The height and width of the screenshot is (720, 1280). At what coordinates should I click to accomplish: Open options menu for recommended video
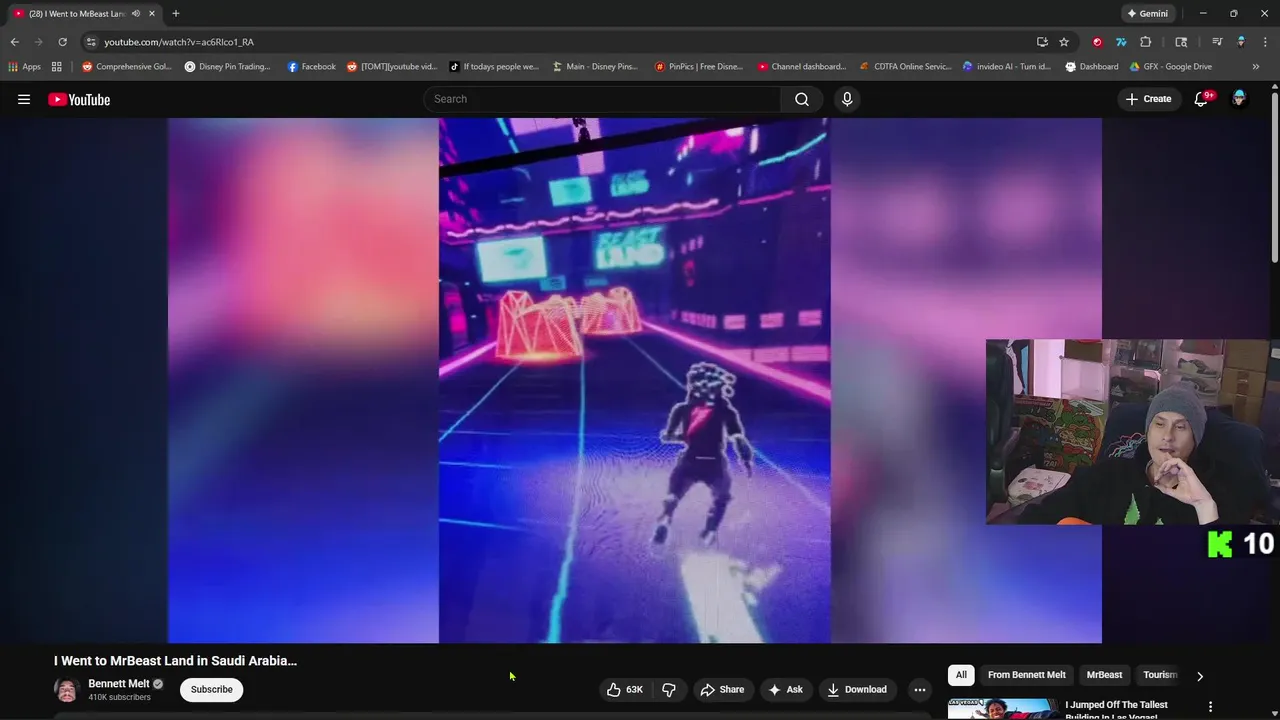click(1210, 707)
